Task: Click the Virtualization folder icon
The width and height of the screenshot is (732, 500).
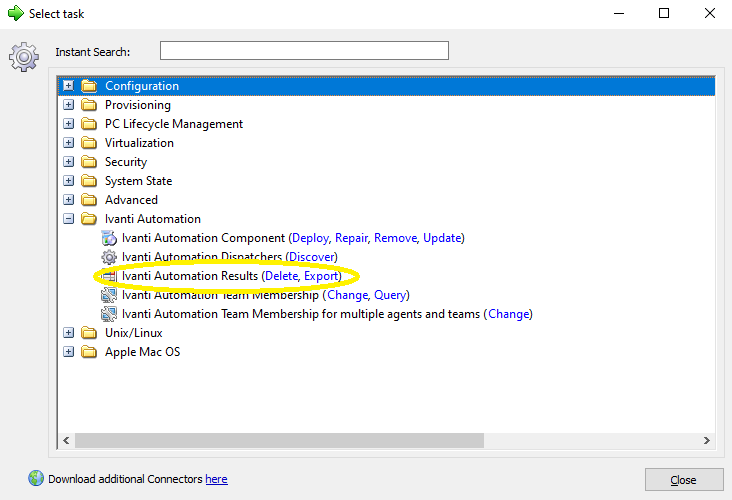Action: 89,143
